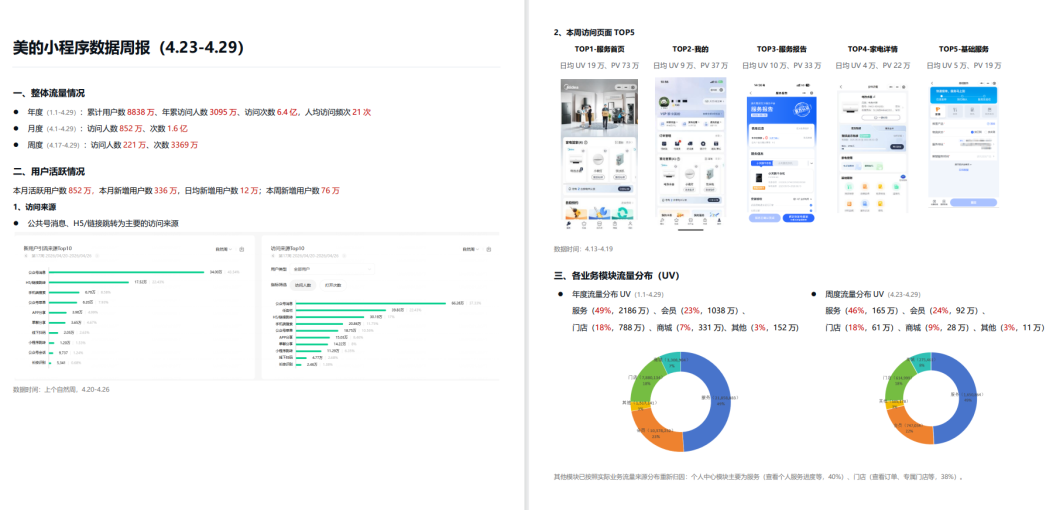The width and height of the screenshot is (1053, 510).
Task: Click capsule menu icon in TOP1 服务首页 screenshot
Action: pos(628,86)
